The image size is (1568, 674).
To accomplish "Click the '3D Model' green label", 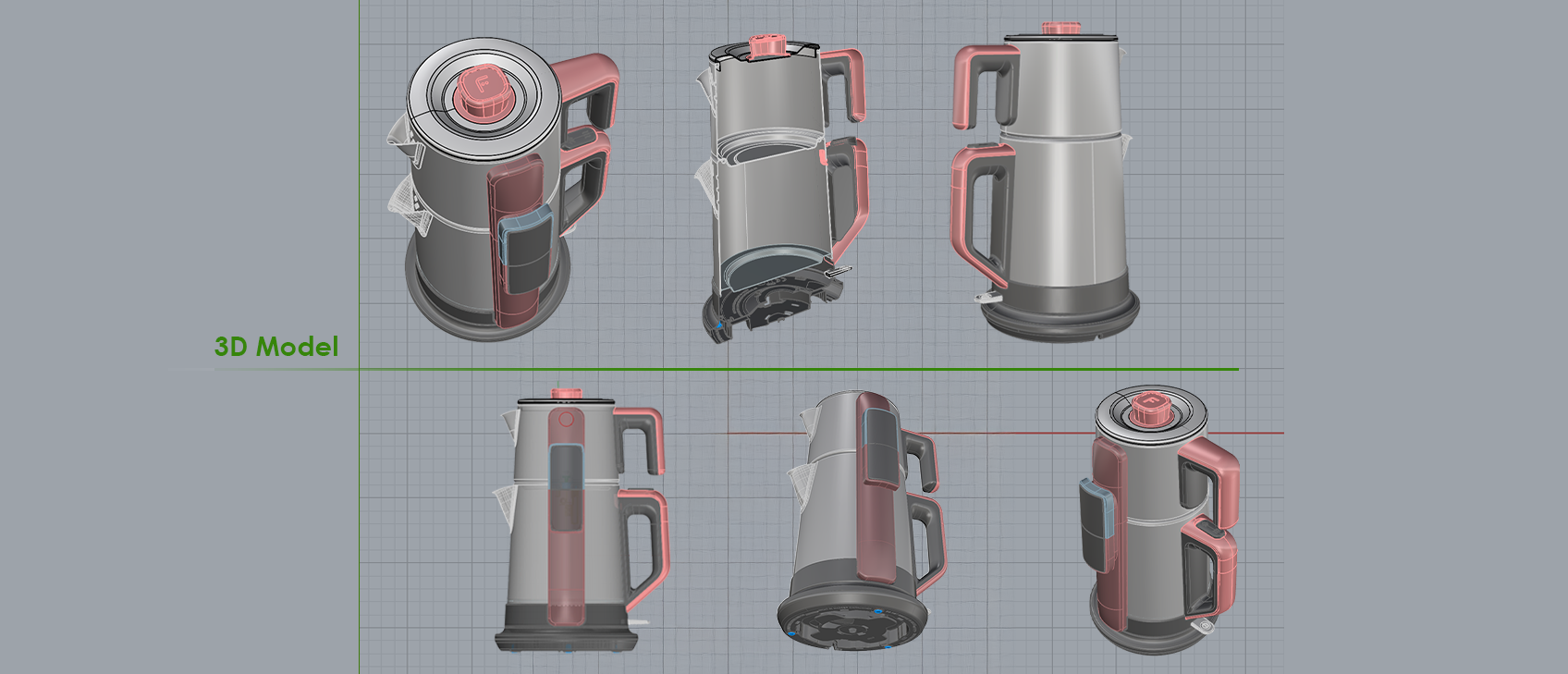I will 276,347.
